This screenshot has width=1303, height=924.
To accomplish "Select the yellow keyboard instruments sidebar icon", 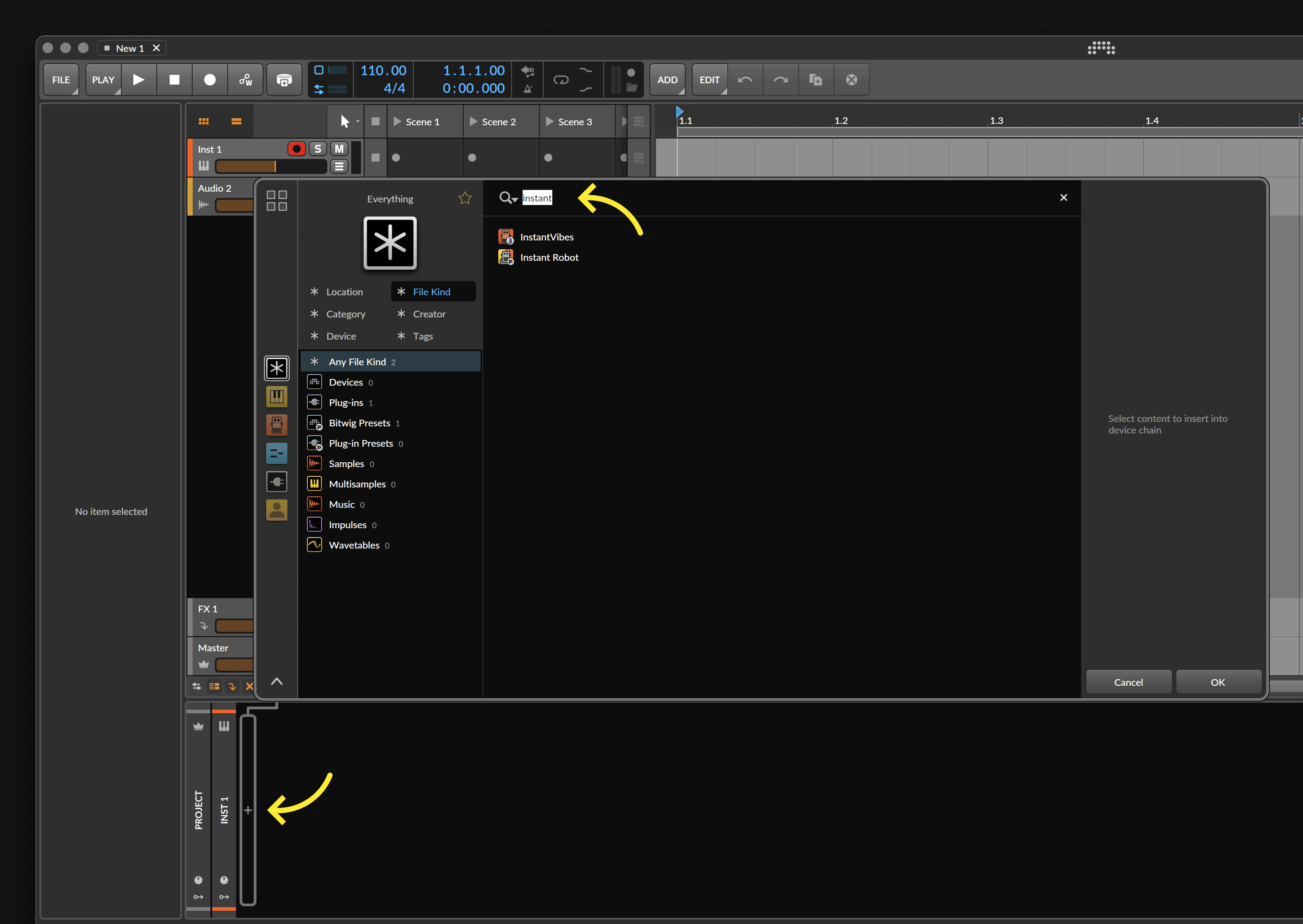I will [276, 397].
